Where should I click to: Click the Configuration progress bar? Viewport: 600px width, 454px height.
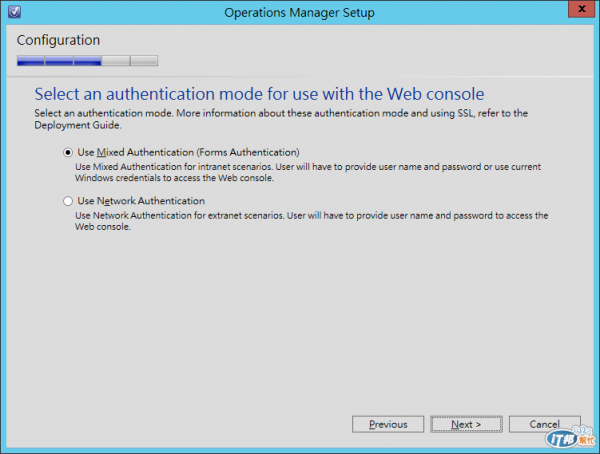(87, 60)
